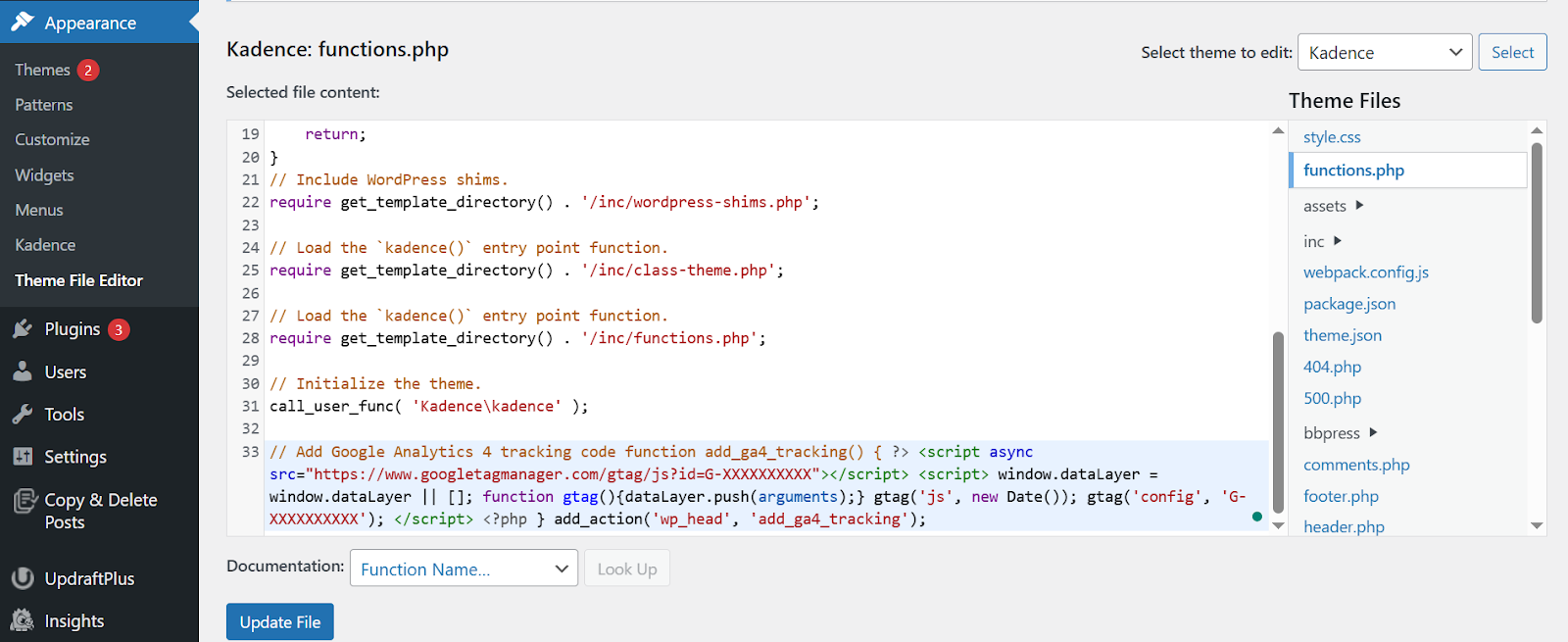Open Menus in the sidebar
Screen dimensions: 1568x642
point(39,210)
